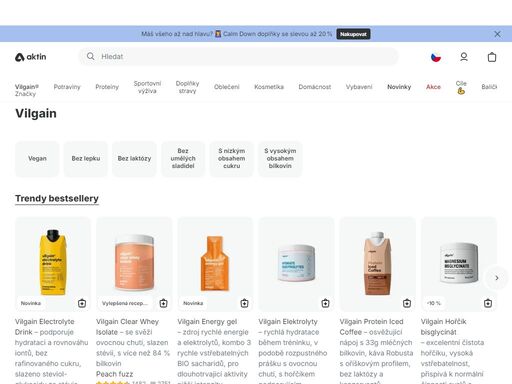Filter by S vysokým obsahem bílkovin
This screenshot has height=384, width=512.
[280, 159]
